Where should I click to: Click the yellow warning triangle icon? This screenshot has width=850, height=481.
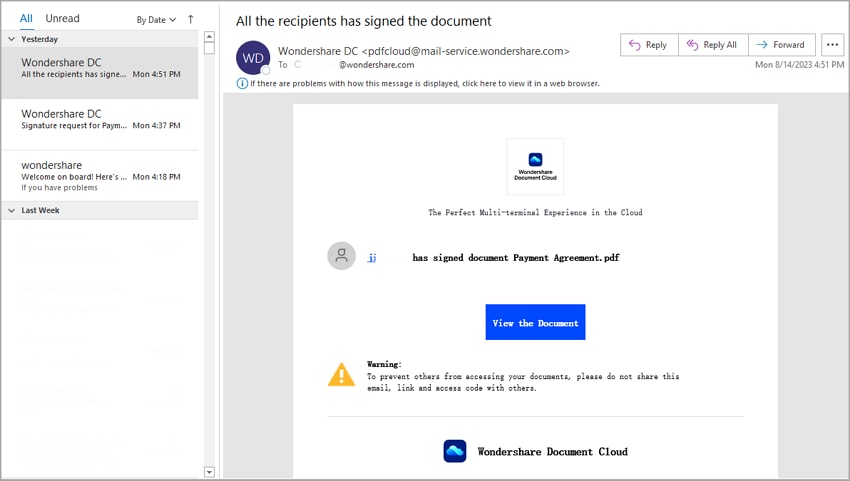click(341, 375)
